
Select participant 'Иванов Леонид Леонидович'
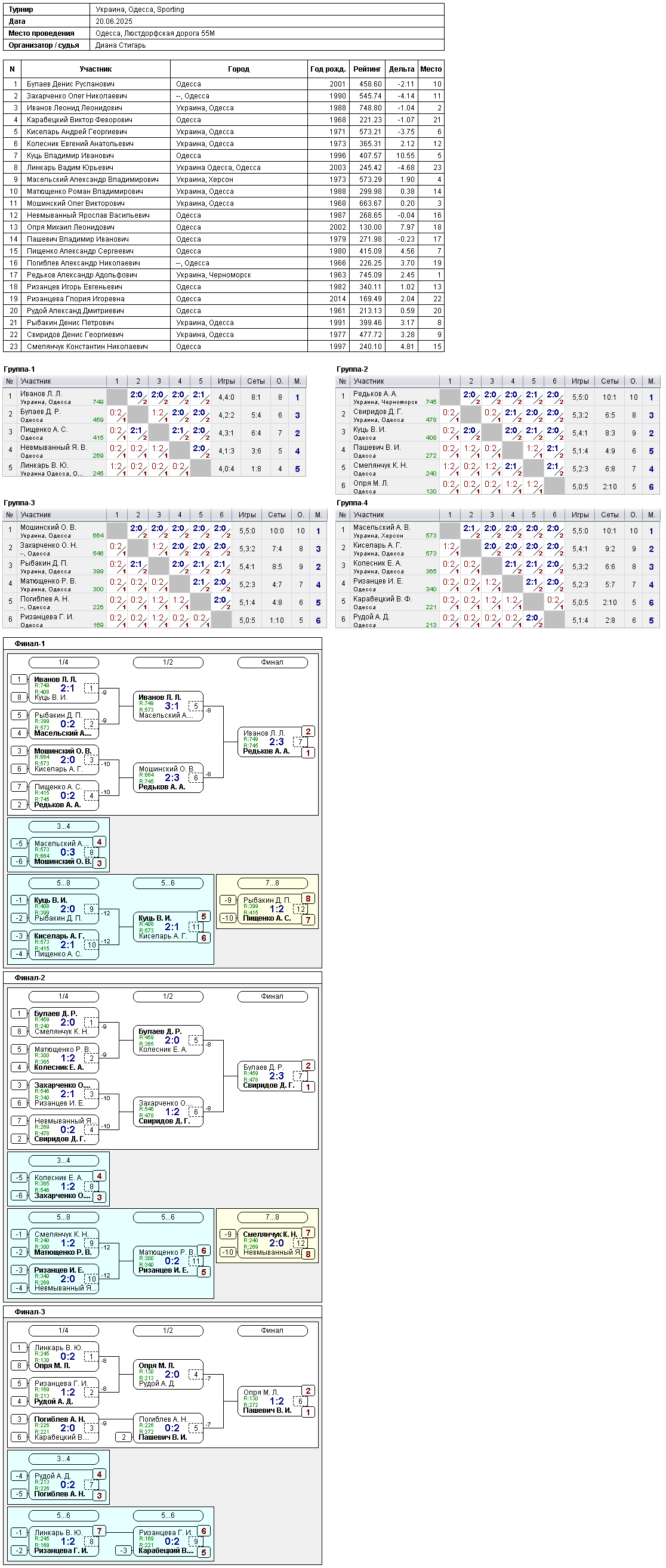point(74,108)
